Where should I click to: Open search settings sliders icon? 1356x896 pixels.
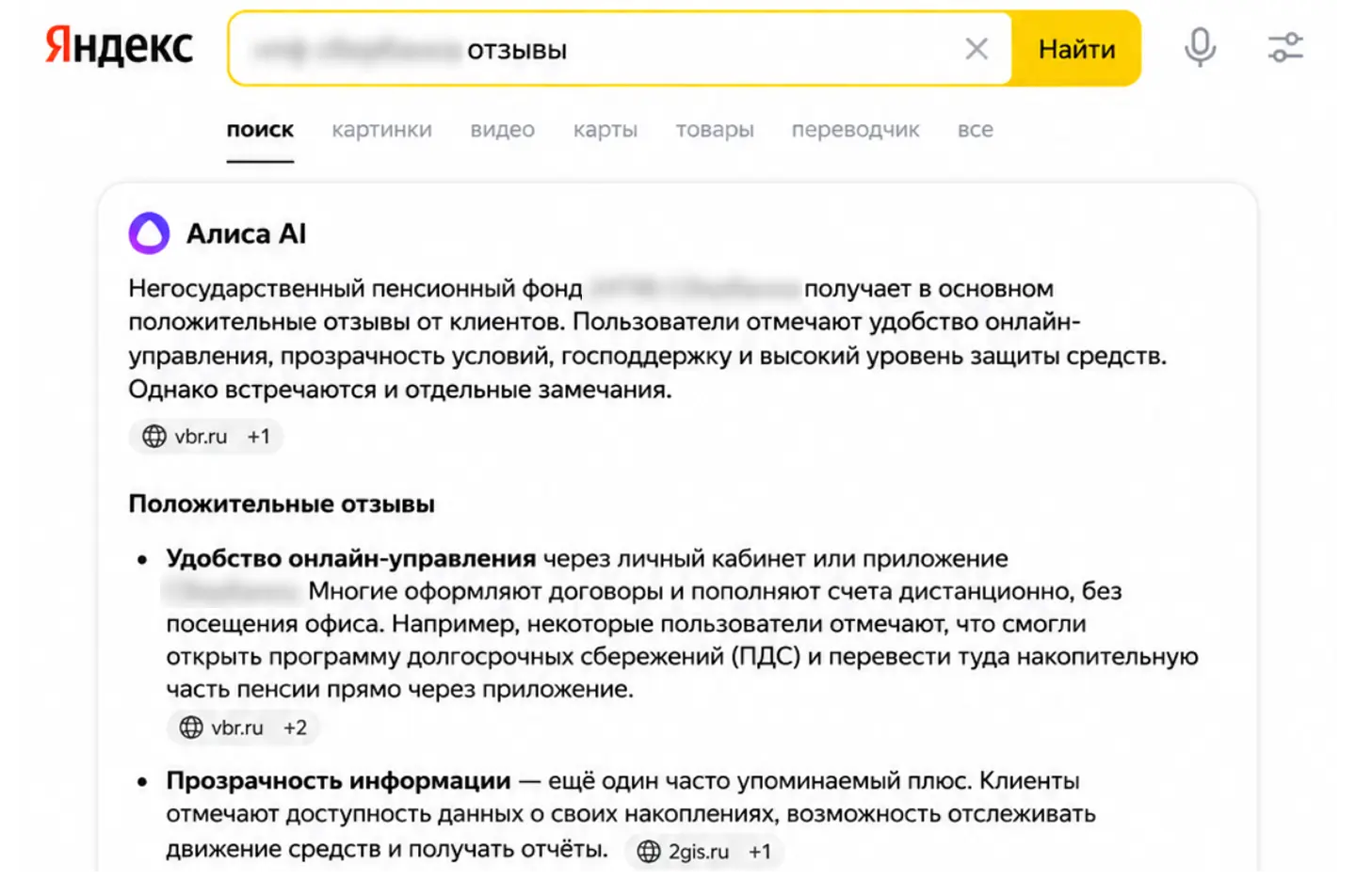(1285, 47)
